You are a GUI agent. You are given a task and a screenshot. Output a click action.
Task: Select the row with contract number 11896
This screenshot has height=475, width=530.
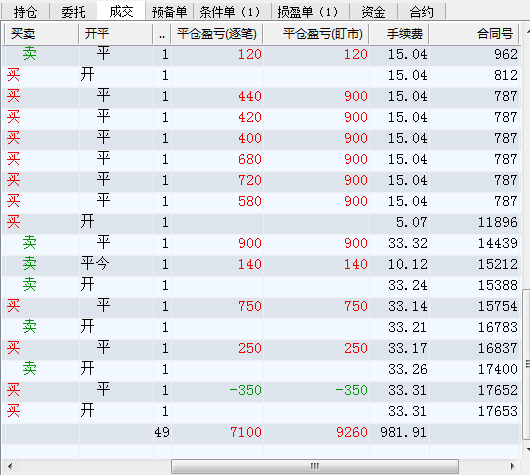coord(262,222)
